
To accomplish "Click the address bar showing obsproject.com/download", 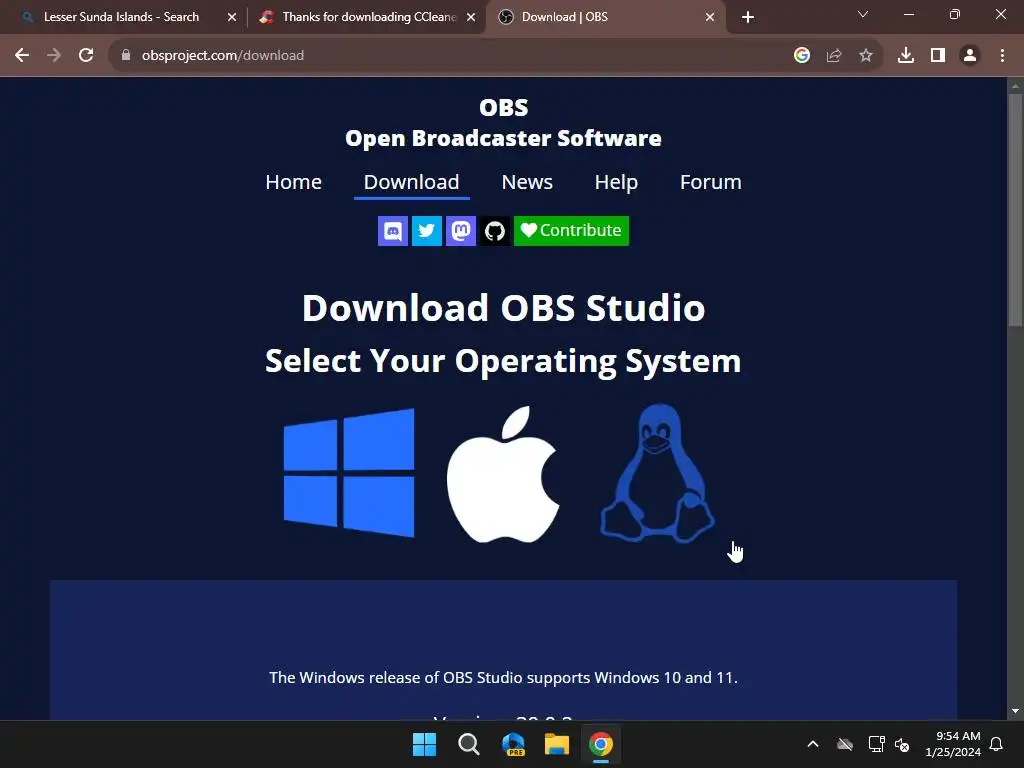I will [457, 56].
